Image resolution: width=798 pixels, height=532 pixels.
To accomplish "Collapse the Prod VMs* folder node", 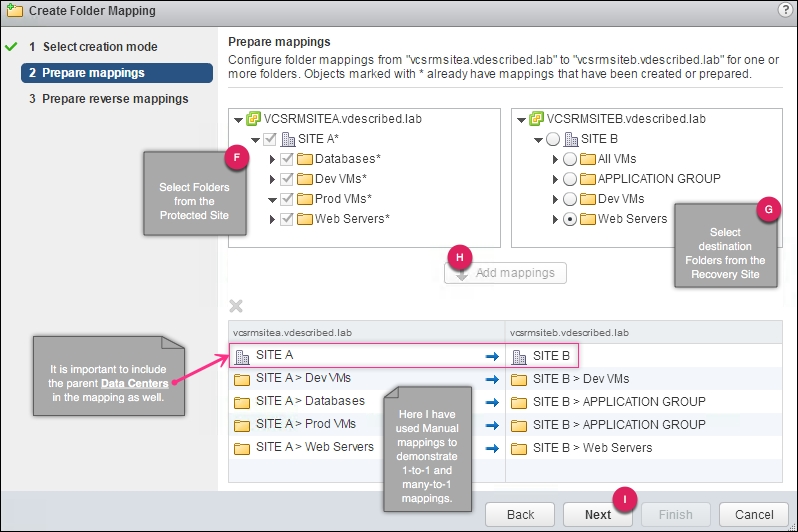I will (272, 200).
